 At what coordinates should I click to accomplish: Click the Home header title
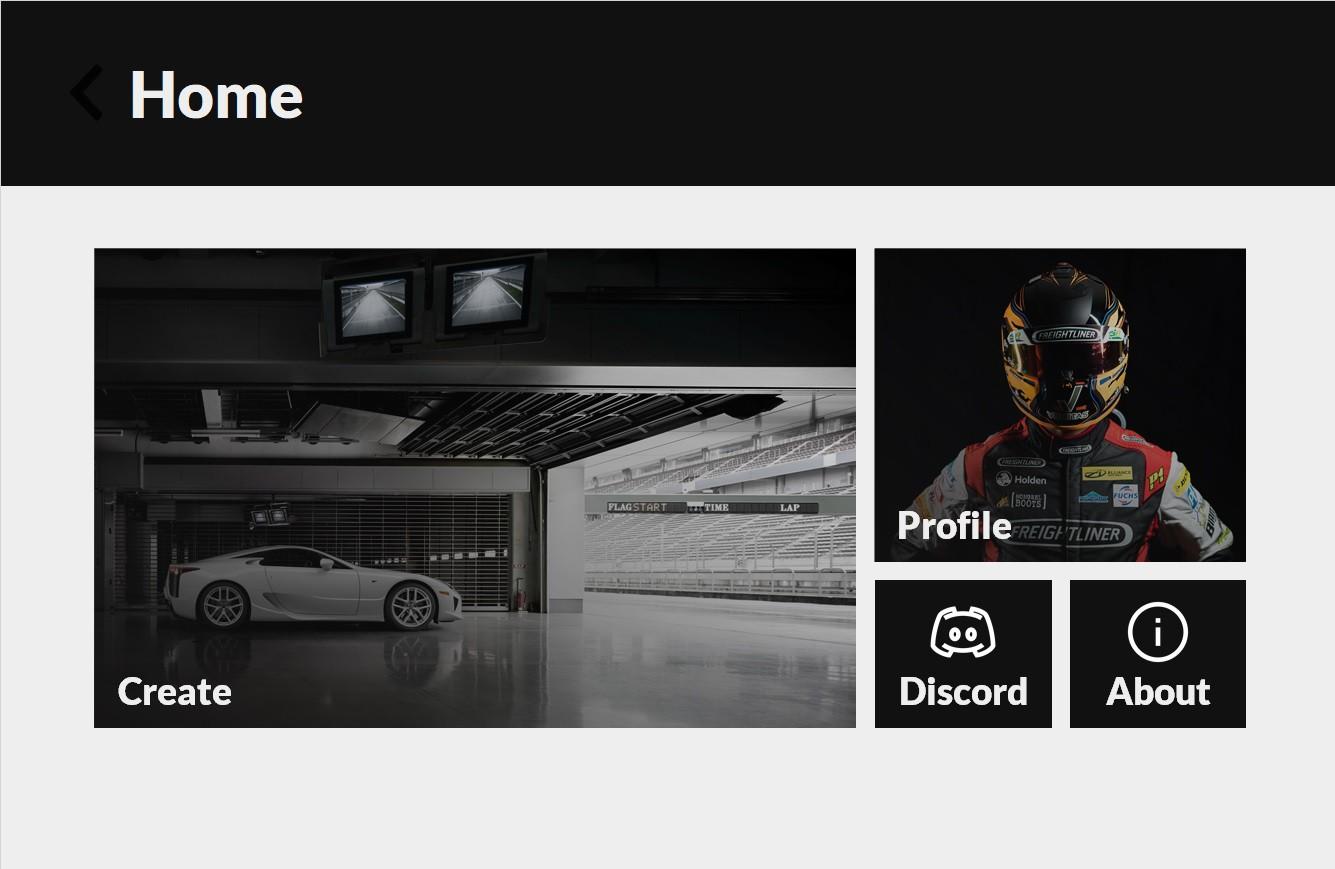coord(216,95)
